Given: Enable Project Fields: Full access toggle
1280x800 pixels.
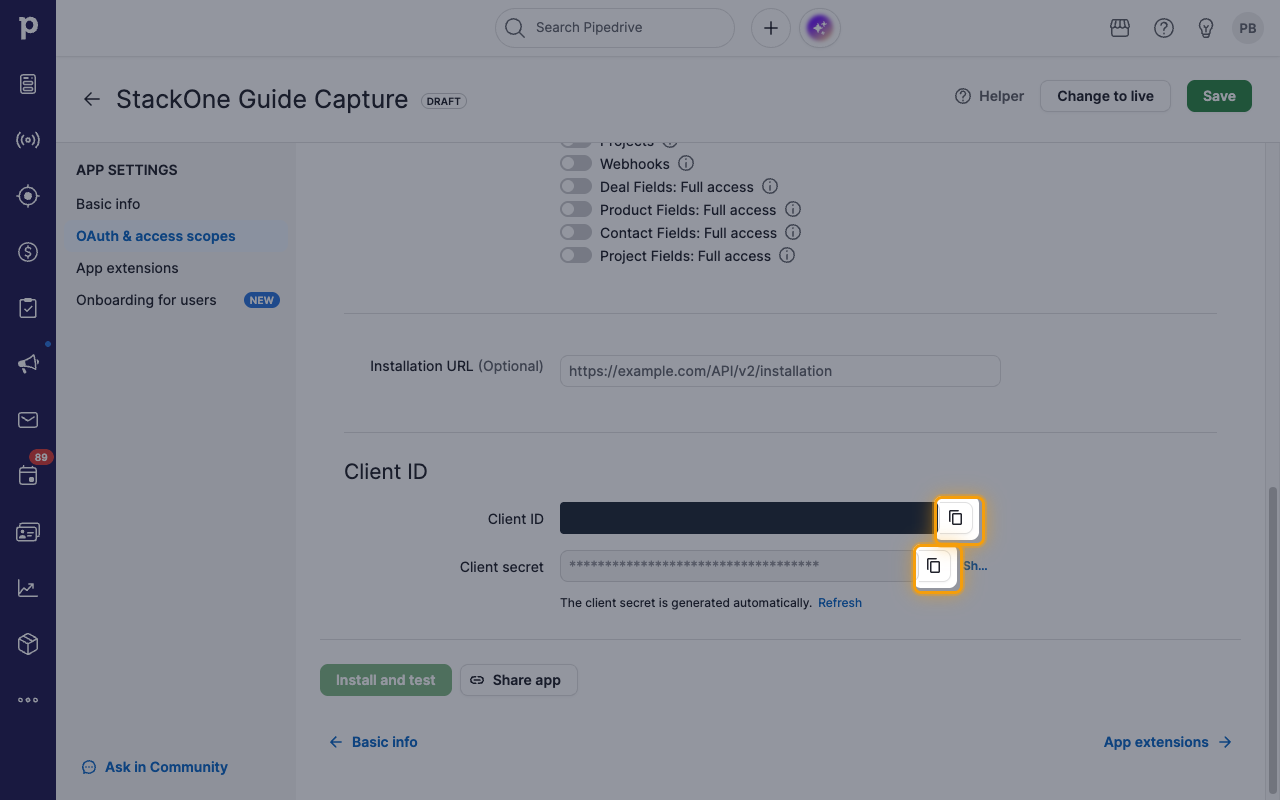Looking at the screenshot, I should click(576, 255).
